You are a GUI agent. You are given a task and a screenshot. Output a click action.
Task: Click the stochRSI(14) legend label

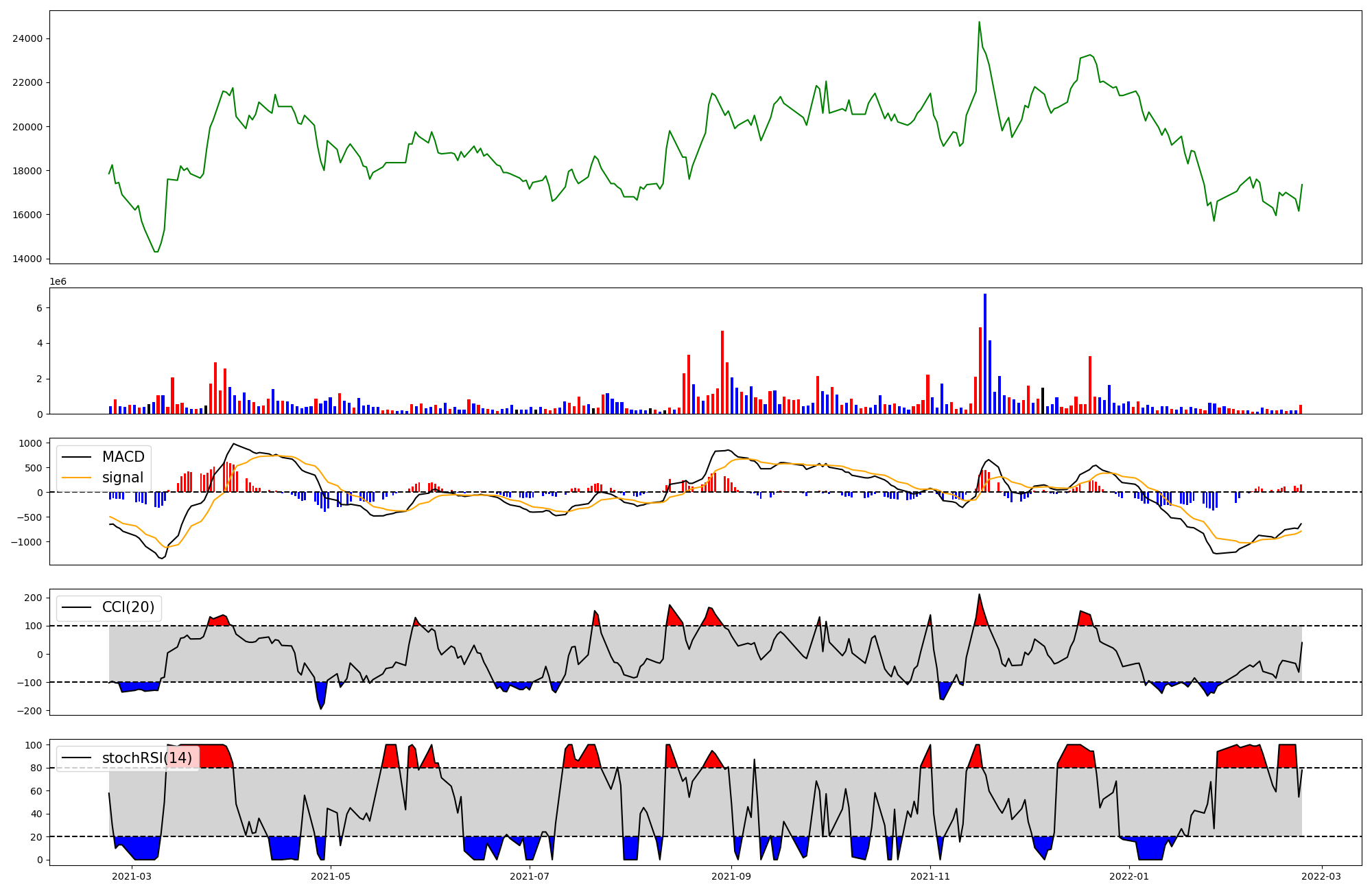147,758
